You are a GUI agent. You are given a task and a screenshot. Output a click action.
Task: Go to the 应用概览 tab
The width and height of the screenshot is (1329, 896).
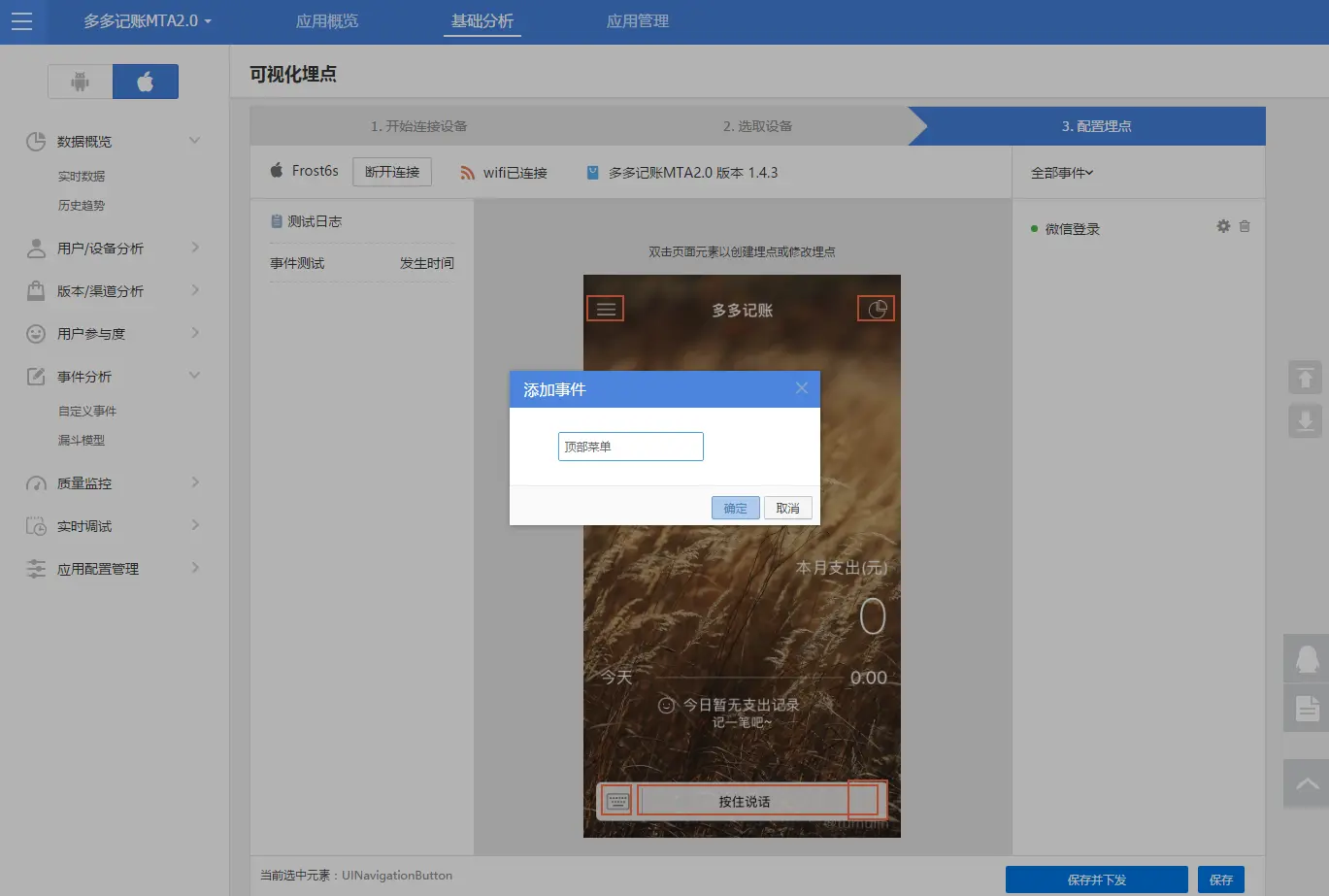coord(327,21)
